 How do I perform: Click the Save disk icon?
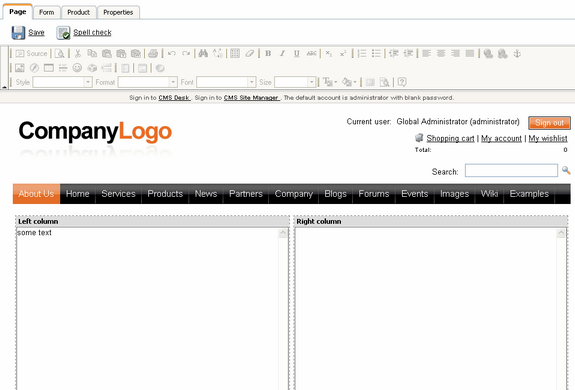[18, 33]
